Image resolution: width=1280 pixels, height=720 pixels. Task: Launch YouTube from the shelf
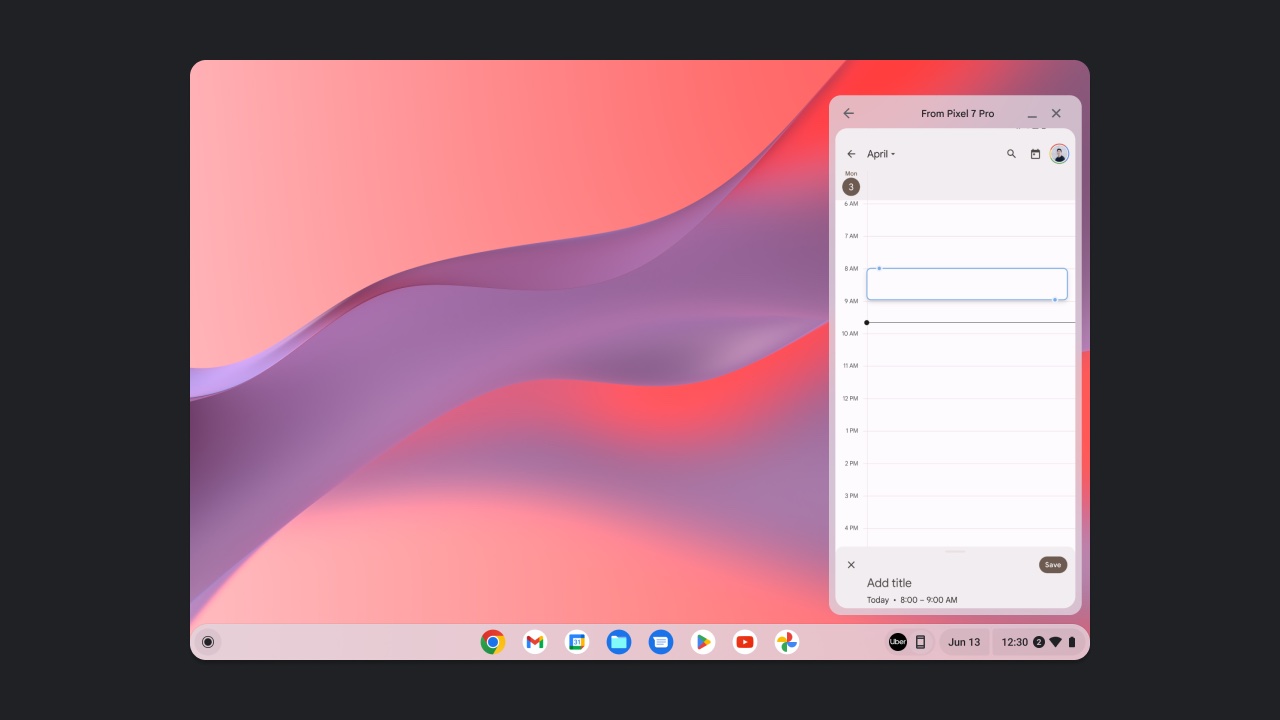click(x=745, y=642)
